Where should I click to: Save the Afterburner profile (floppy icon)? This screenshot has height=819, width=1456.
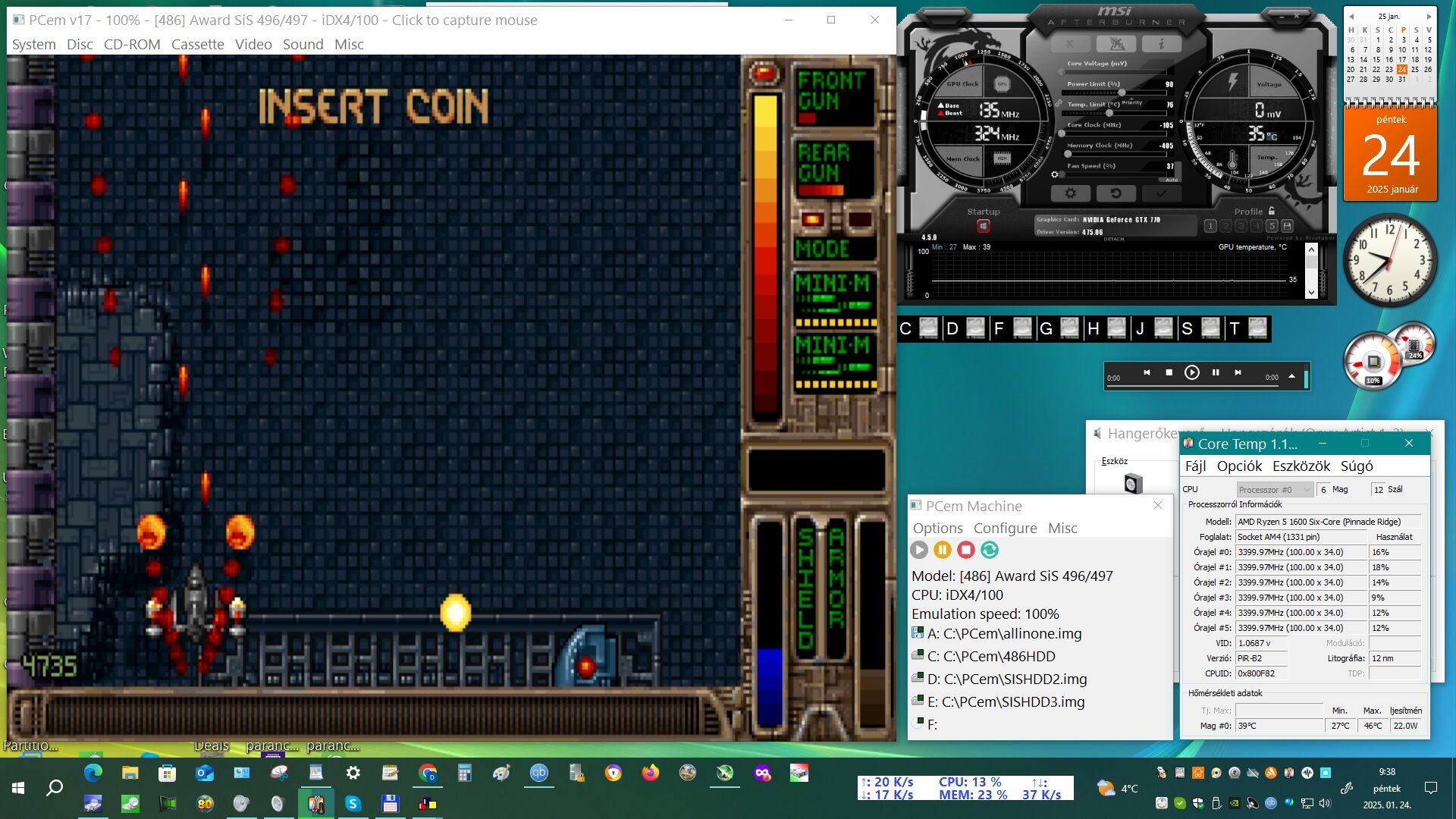point(1287,226)
